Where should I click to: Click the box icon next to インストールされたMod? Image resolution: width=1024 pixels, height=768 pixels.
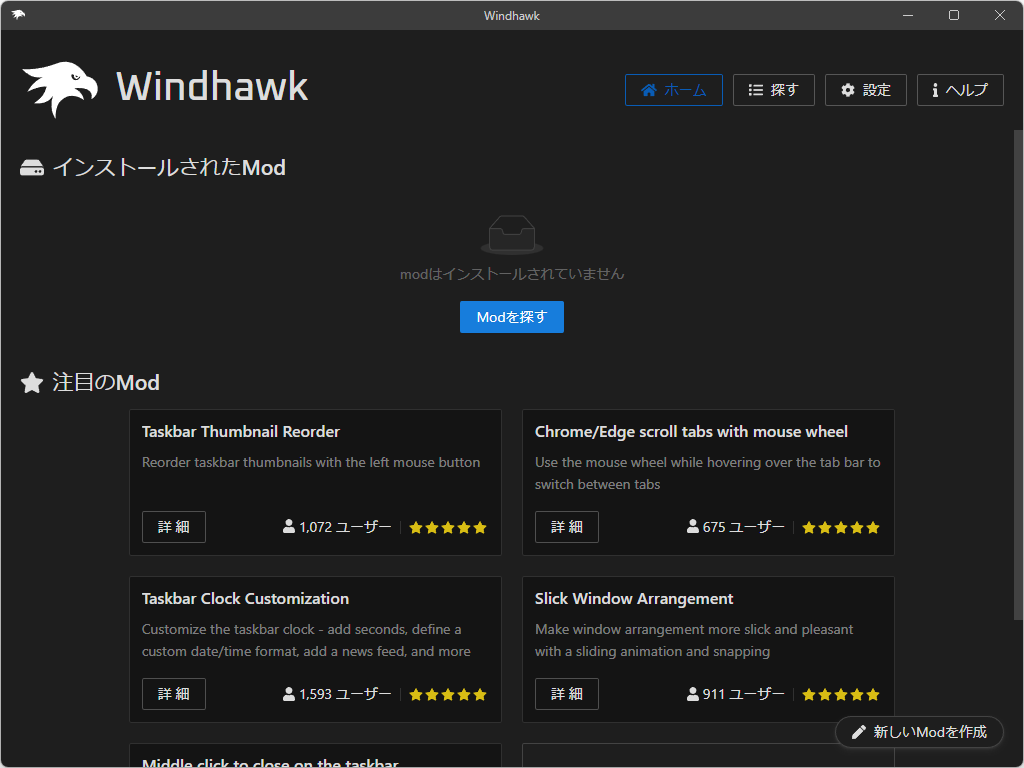pyautogui.click(x=31, y=167)
